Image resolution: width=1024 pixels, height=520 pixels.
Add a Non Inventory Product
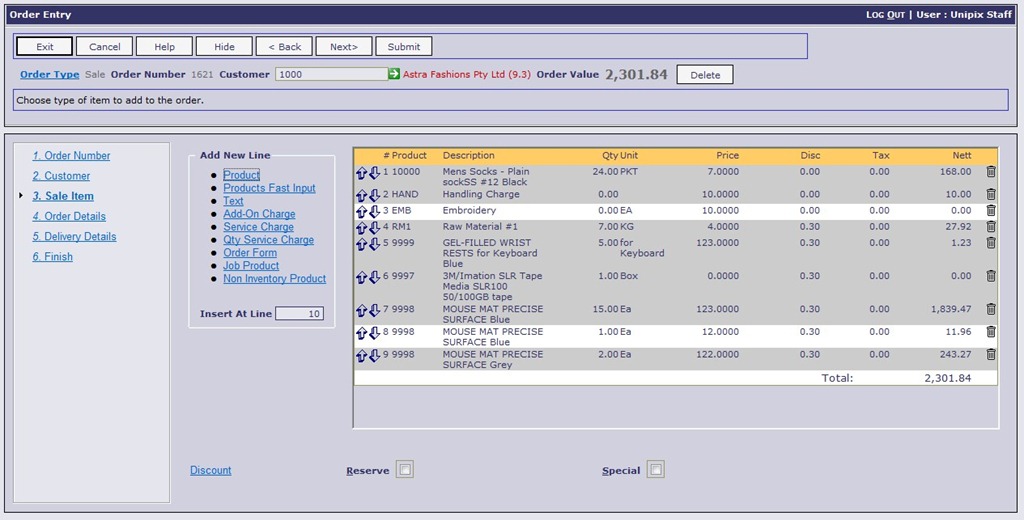pos(275,279)
